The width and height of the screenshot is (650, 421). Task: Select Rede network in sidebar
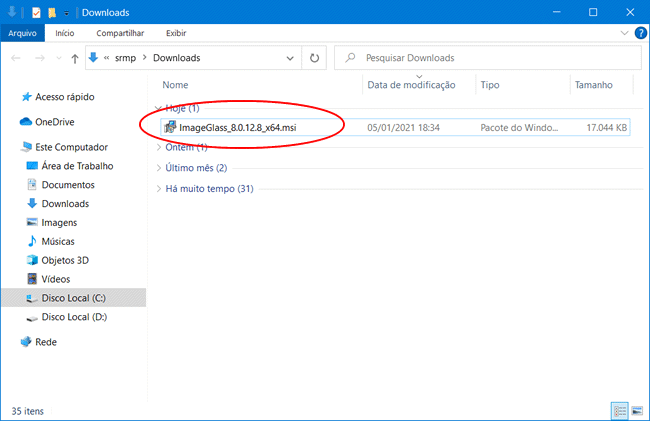[x=46, y=341]
